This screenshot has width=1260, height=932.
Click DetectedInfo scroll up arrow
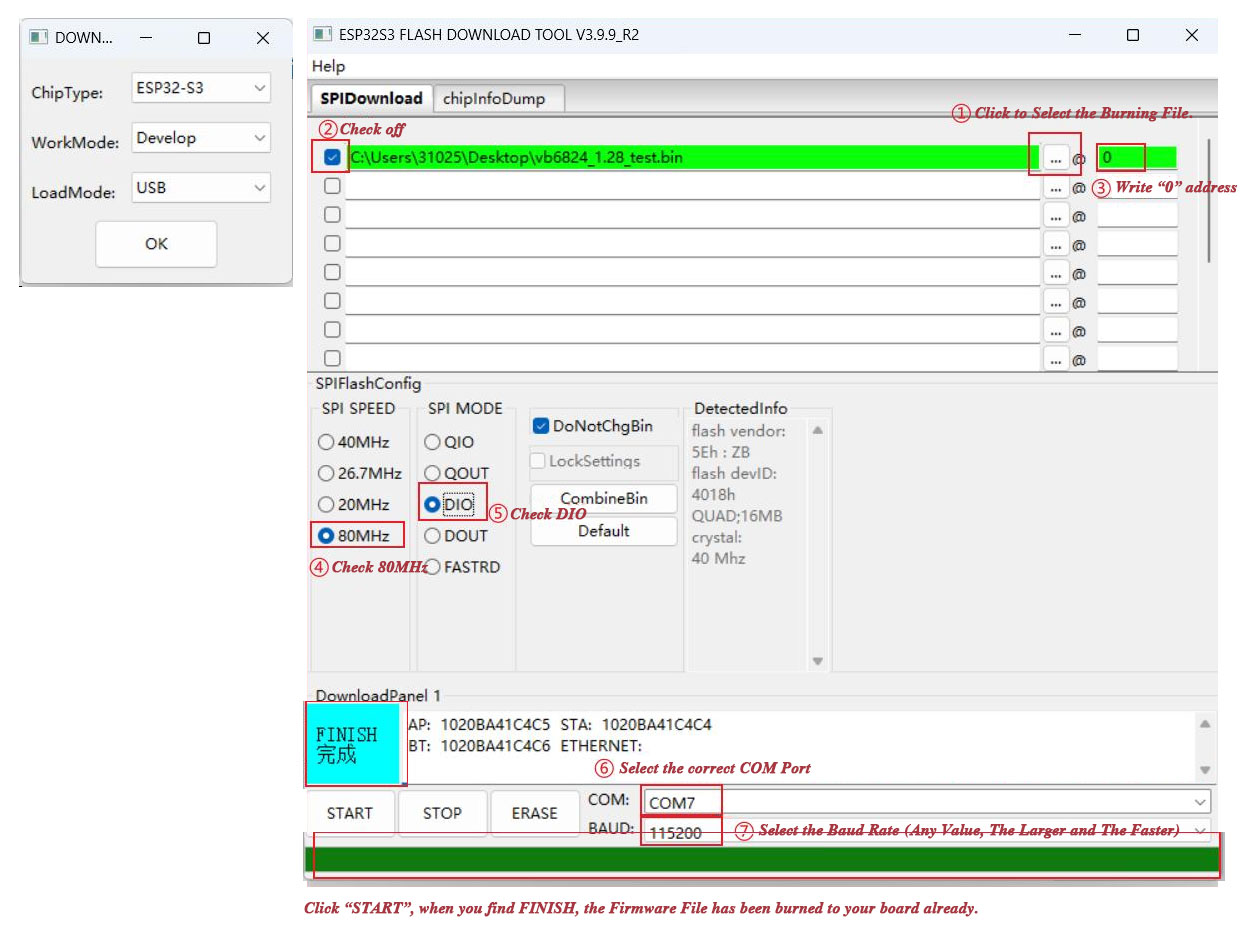coord(818,430)
